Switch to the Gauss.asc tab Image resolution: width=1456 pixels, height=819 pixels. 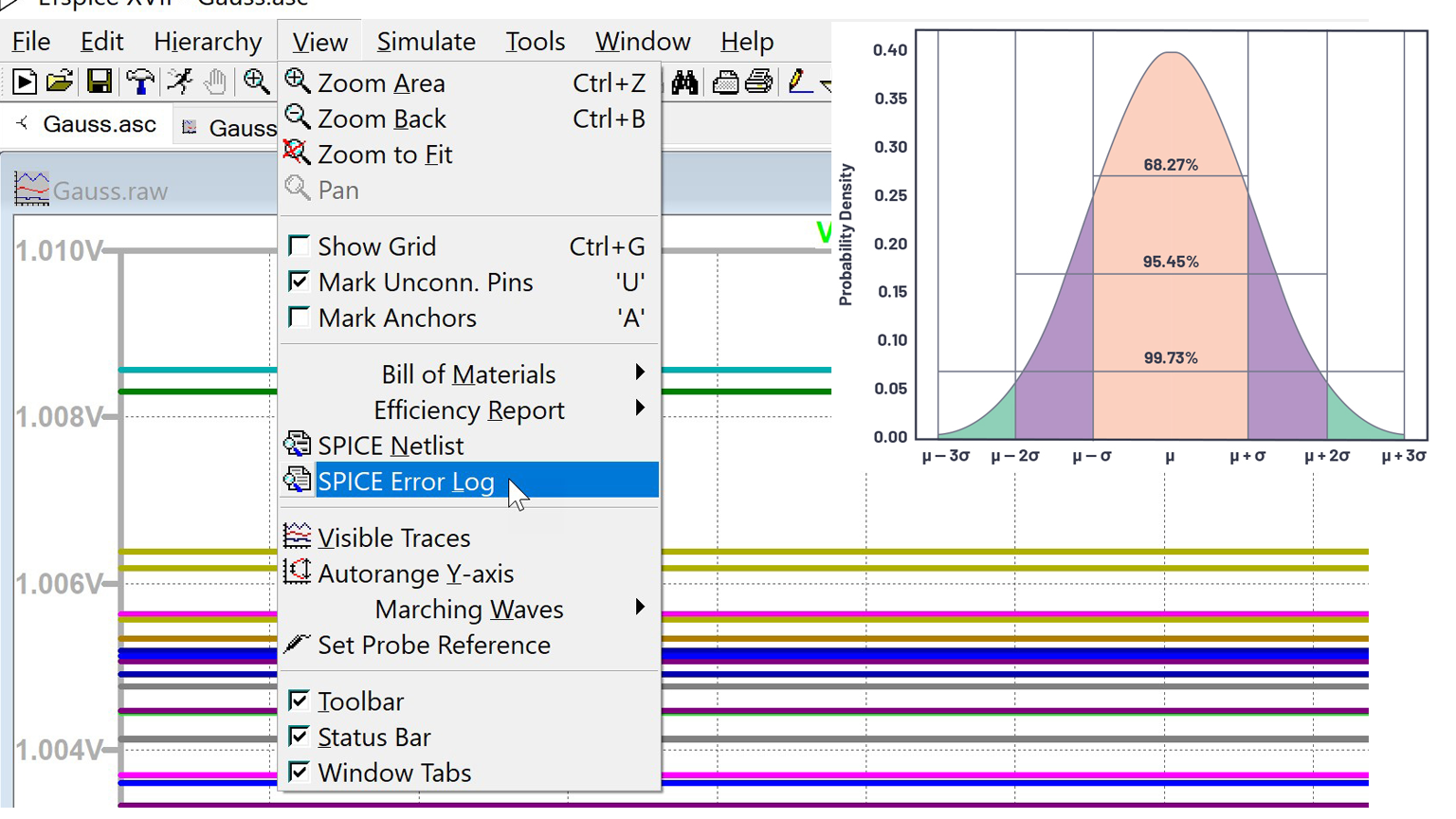point(99,124)
